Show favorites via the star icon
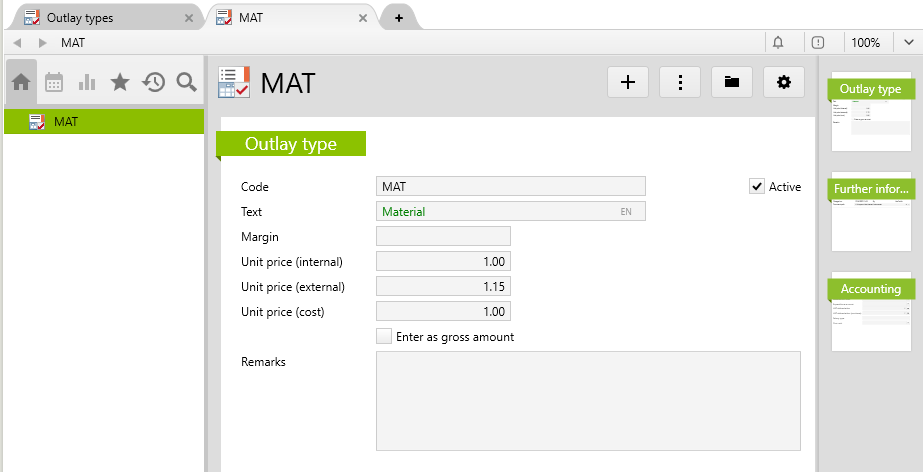The image size is (923, 472). coord(120,83)
